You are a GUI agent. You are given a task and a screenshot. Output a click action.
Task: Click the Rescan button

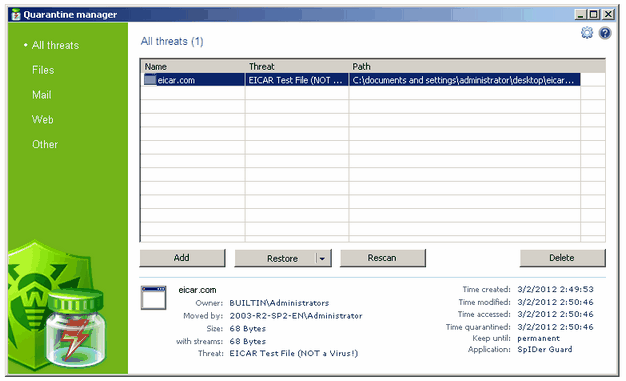coord(382,258)
